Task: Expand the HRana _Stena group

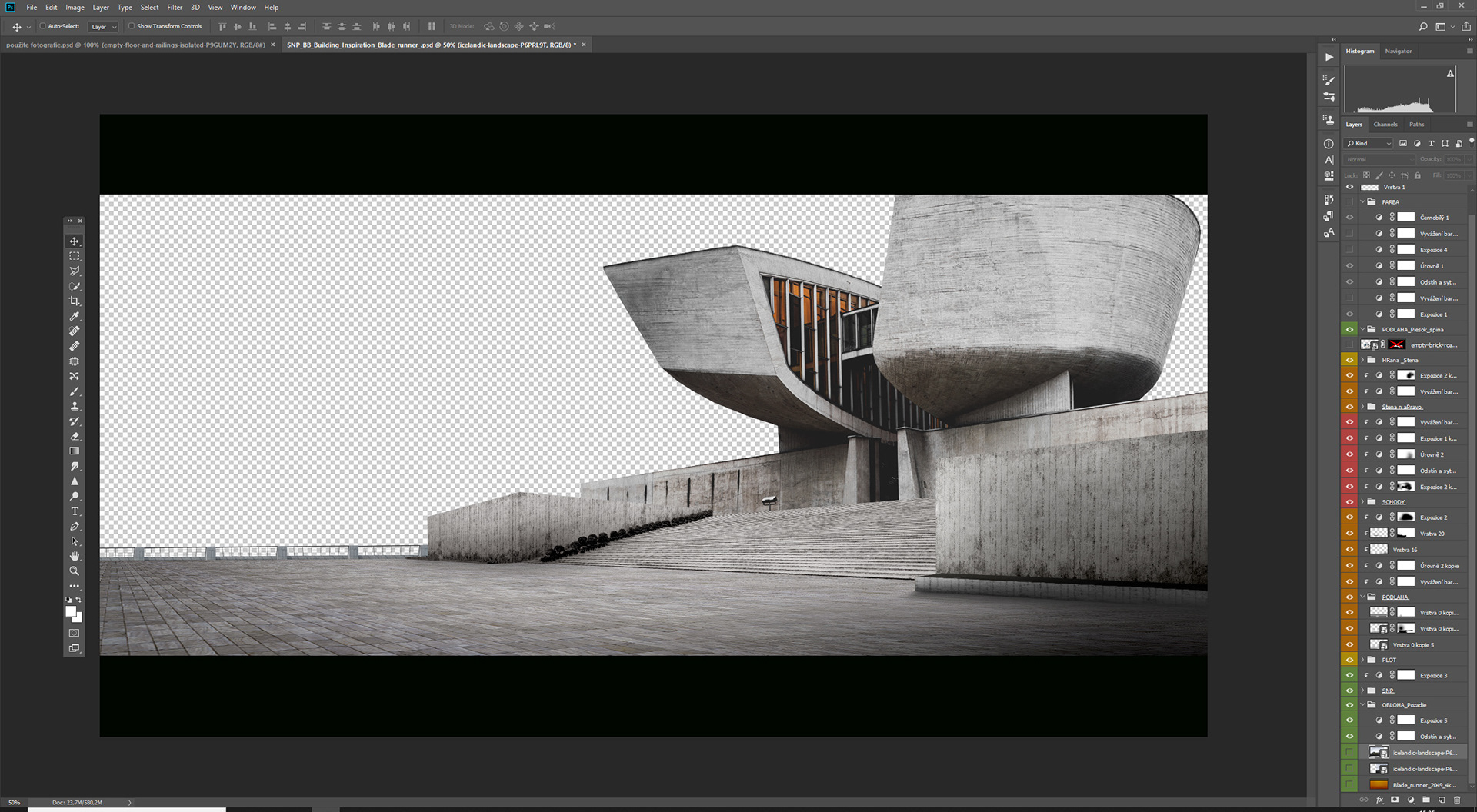Action: (1362, 360)
